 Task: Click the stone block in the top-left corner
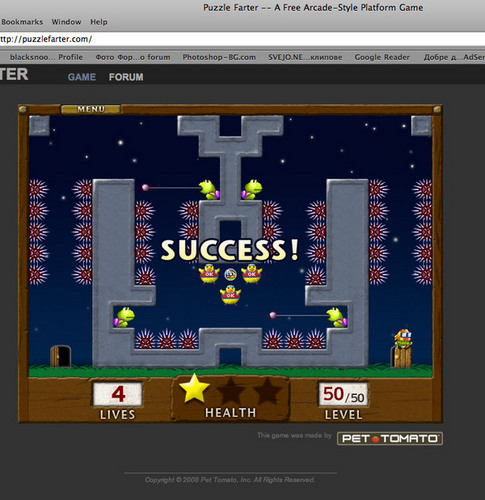[39, 125]
